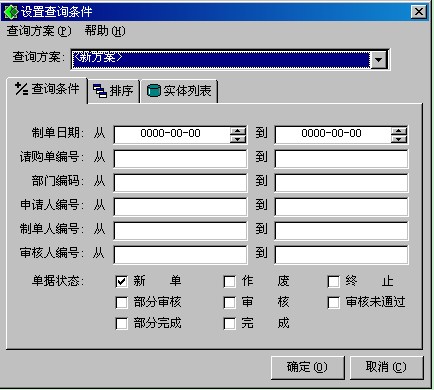Viewport: 434px width, 390px height.
Task: Confirm with the 确定(O) button
Action: 307,367
